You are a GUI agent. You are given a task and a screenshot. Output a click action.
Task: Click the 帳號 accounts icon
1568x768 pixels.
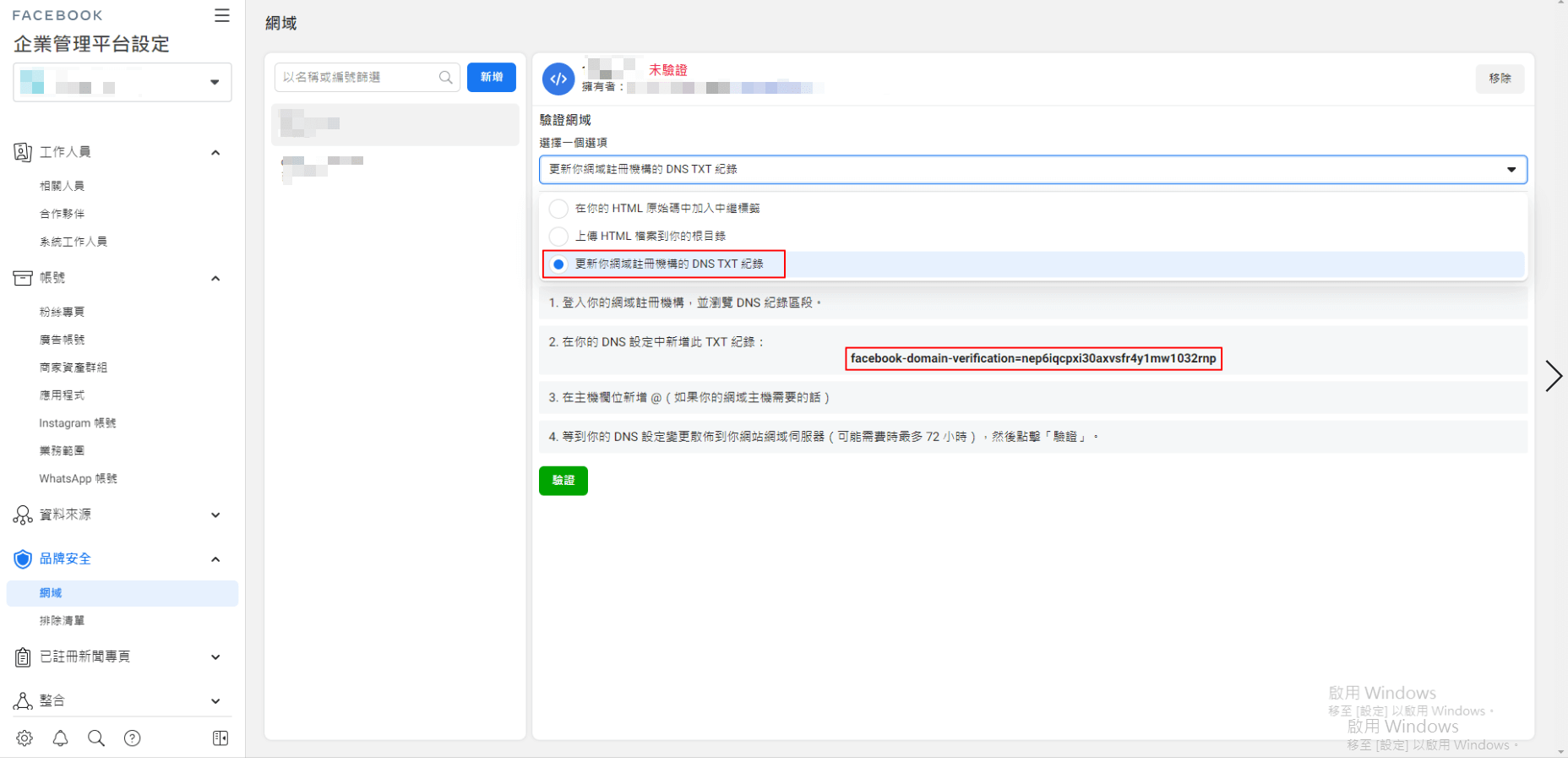click(23, 278)
